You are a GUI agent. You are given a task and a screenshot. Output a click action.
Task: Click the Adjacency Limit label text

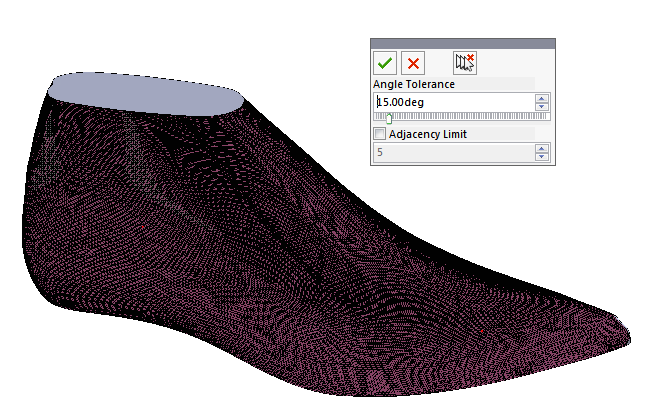coord(427,133)
